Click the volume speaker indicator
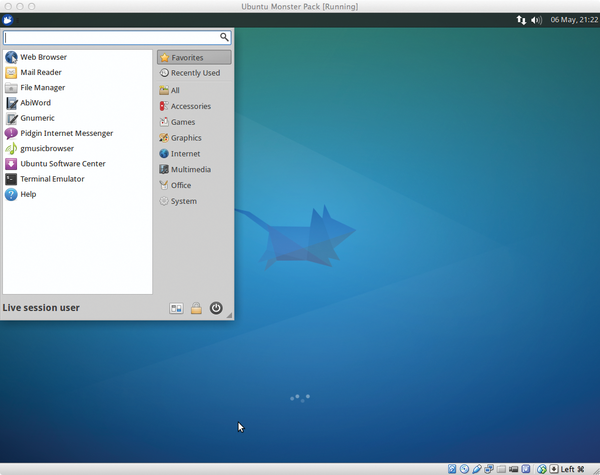The height and width of the screenshot is (475, 600). (536, 20)
